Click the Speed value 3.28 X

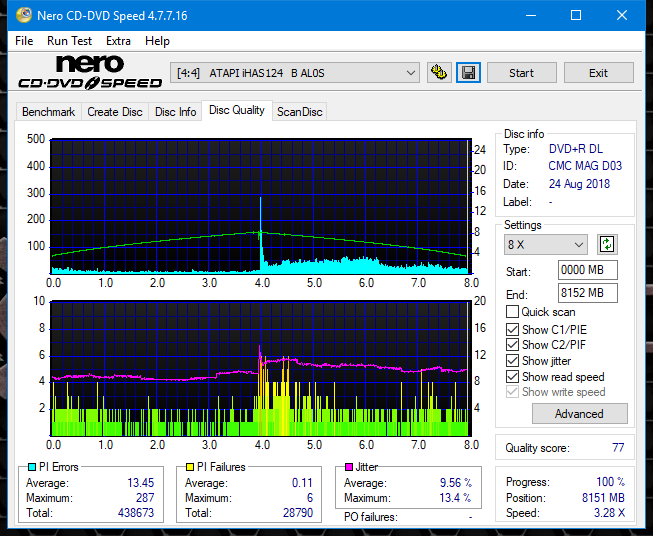(609, 513)
